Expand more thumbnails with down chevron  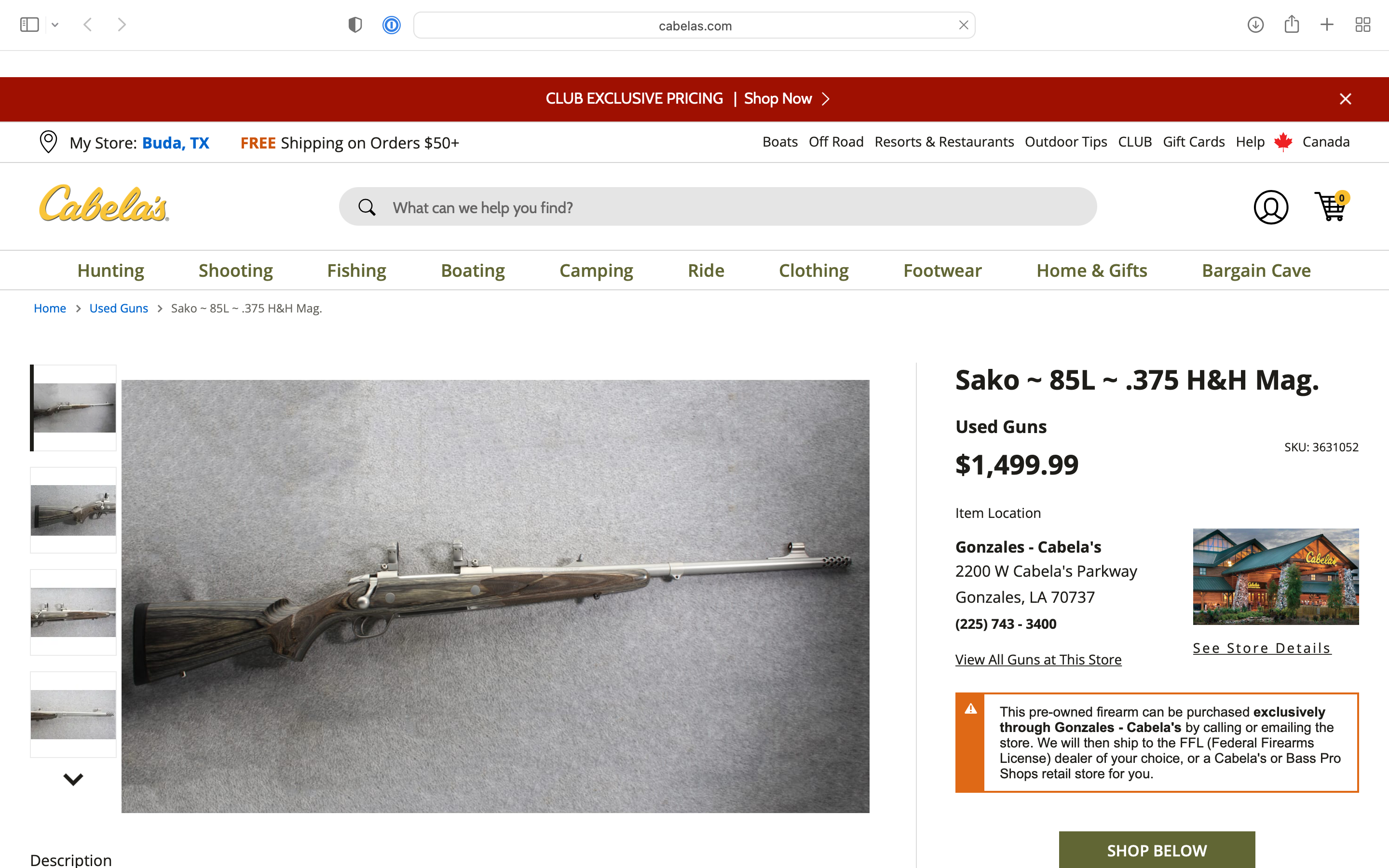click(x=73, y=779)
